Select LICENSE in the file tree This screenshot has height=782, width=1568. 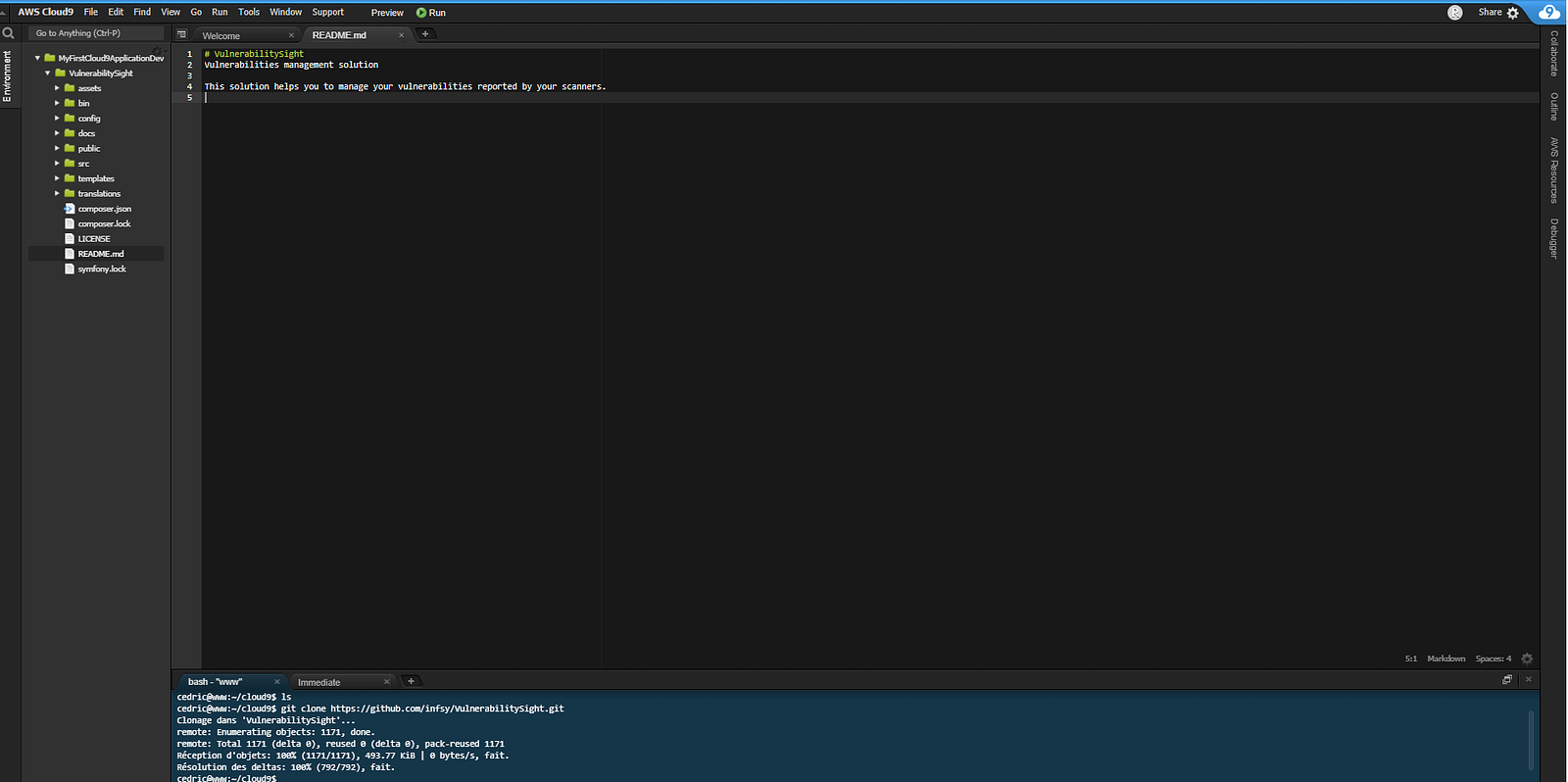click(x=94, y=239)
